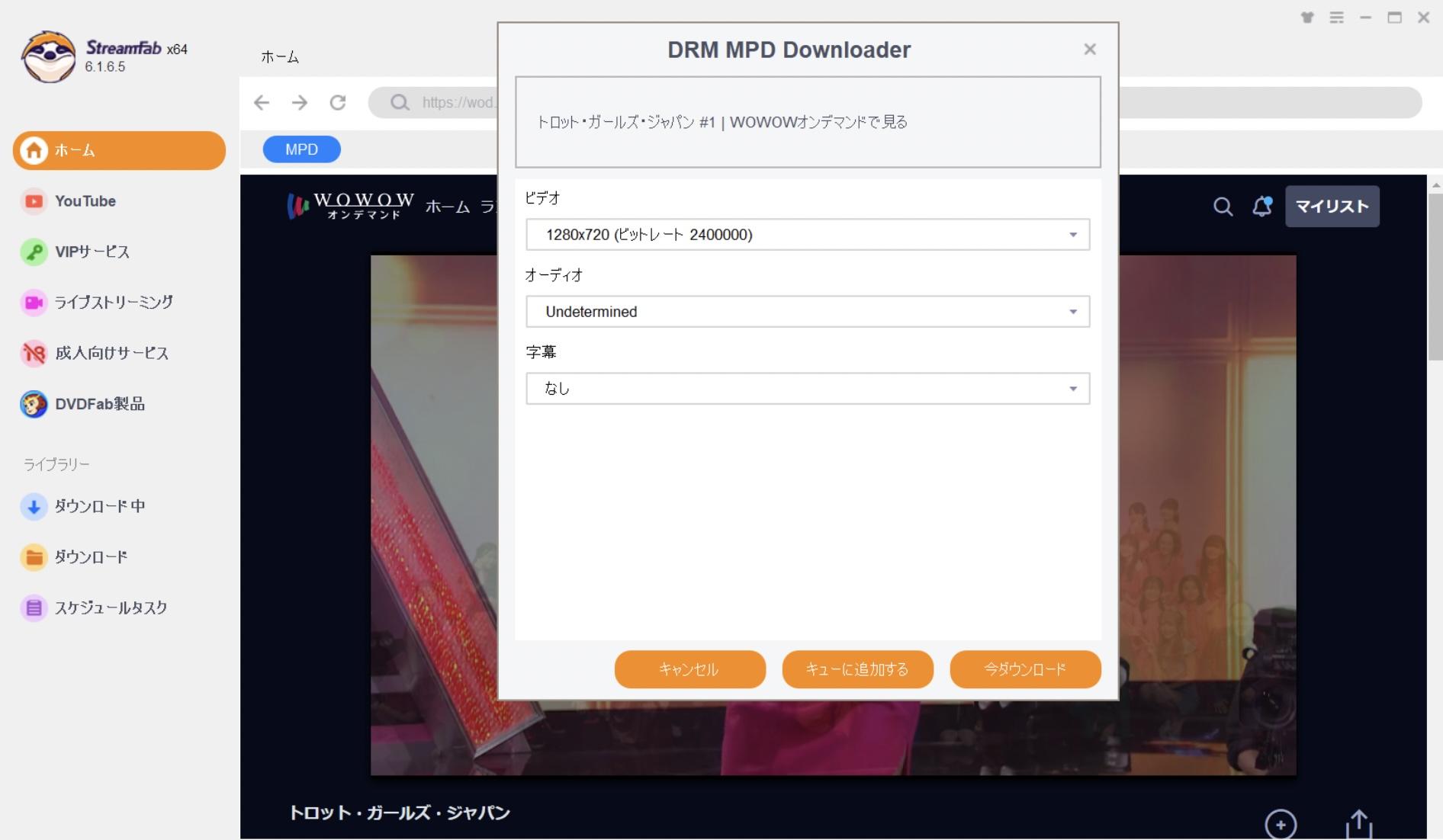Click the トロット・ガールズ・ジャパン title text
Viewport: 1443px width, 840px height.
tap(400, 813)
